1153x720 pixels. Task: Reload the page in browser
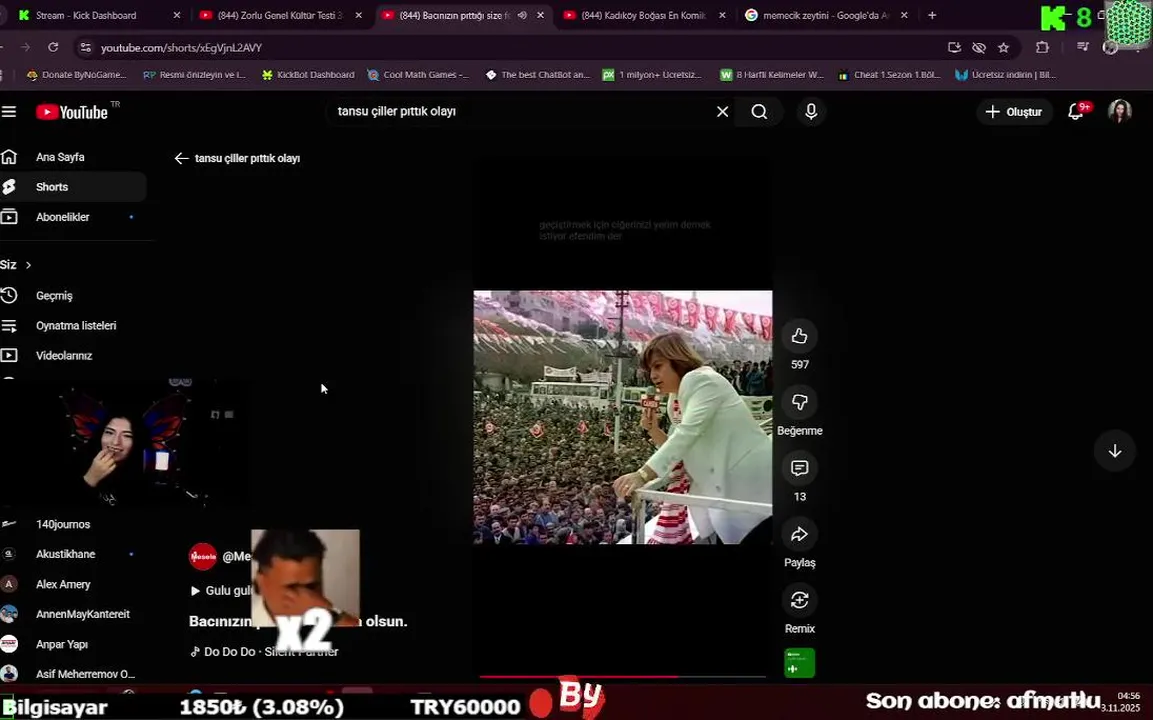coord(53,47)
